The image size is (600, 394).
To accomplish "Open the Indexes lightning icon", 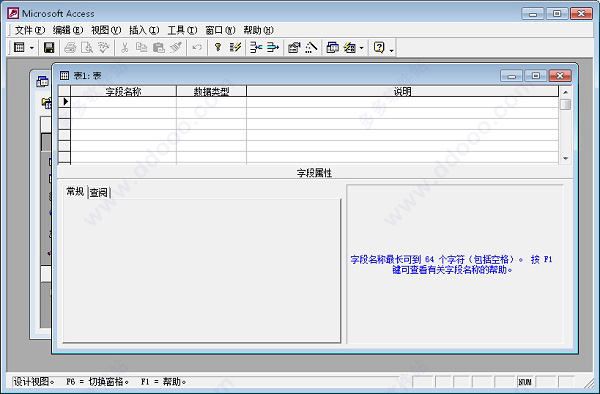I will tap(235, 47).
